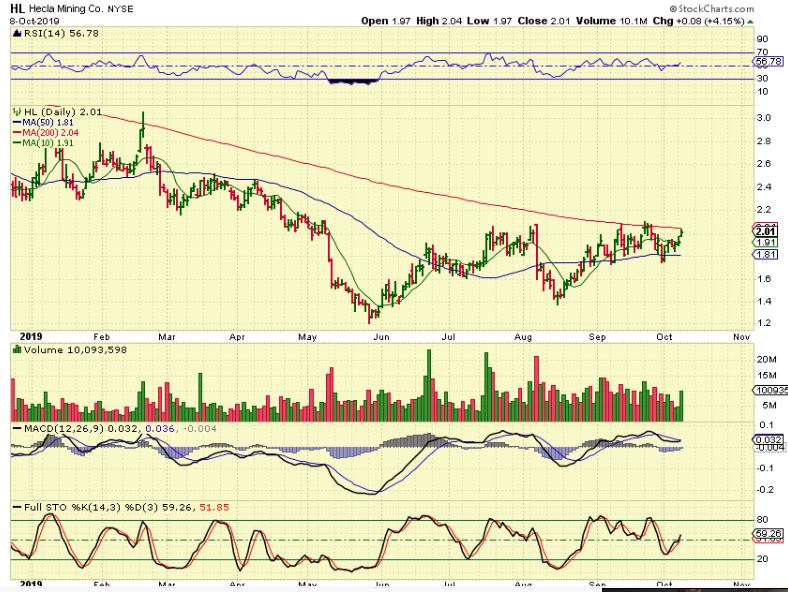Viewport: 788px width, 592px height.
Task: Click the Hecla Mining Co. NYSE title
Action: pos(80,9)
